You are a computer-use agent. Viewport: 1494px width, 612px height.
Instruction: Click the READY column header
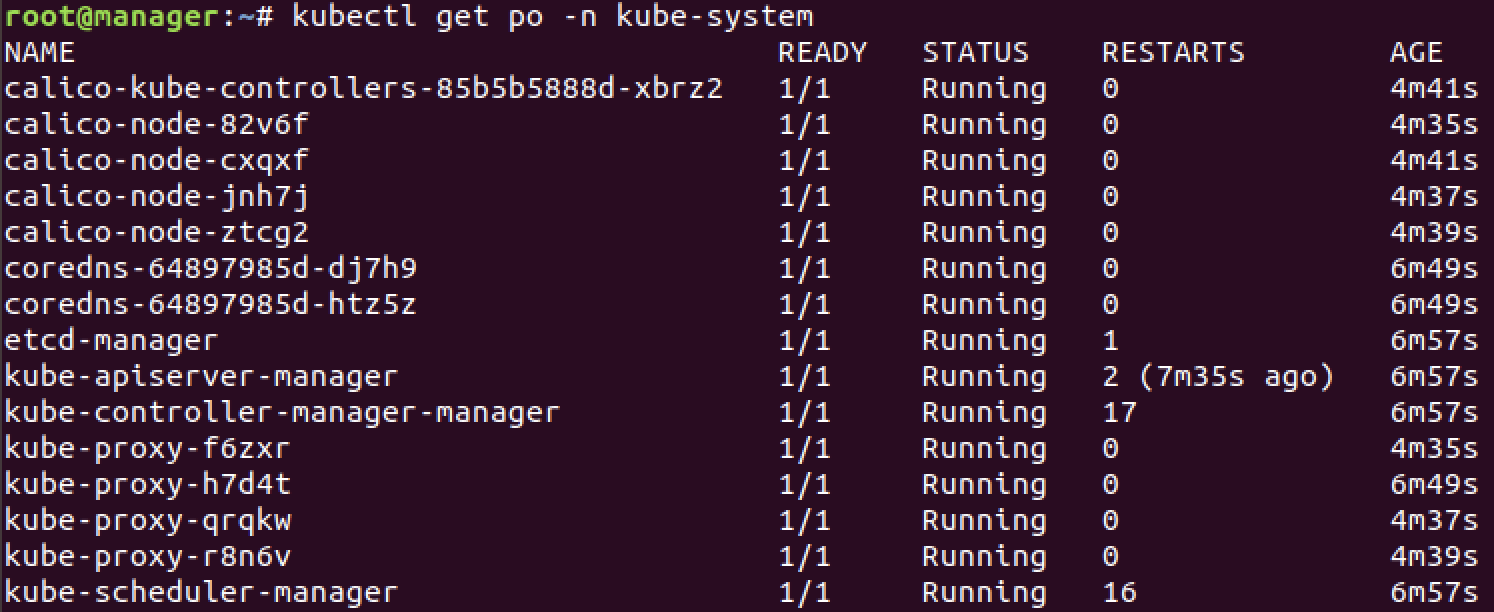coord(822,52)
